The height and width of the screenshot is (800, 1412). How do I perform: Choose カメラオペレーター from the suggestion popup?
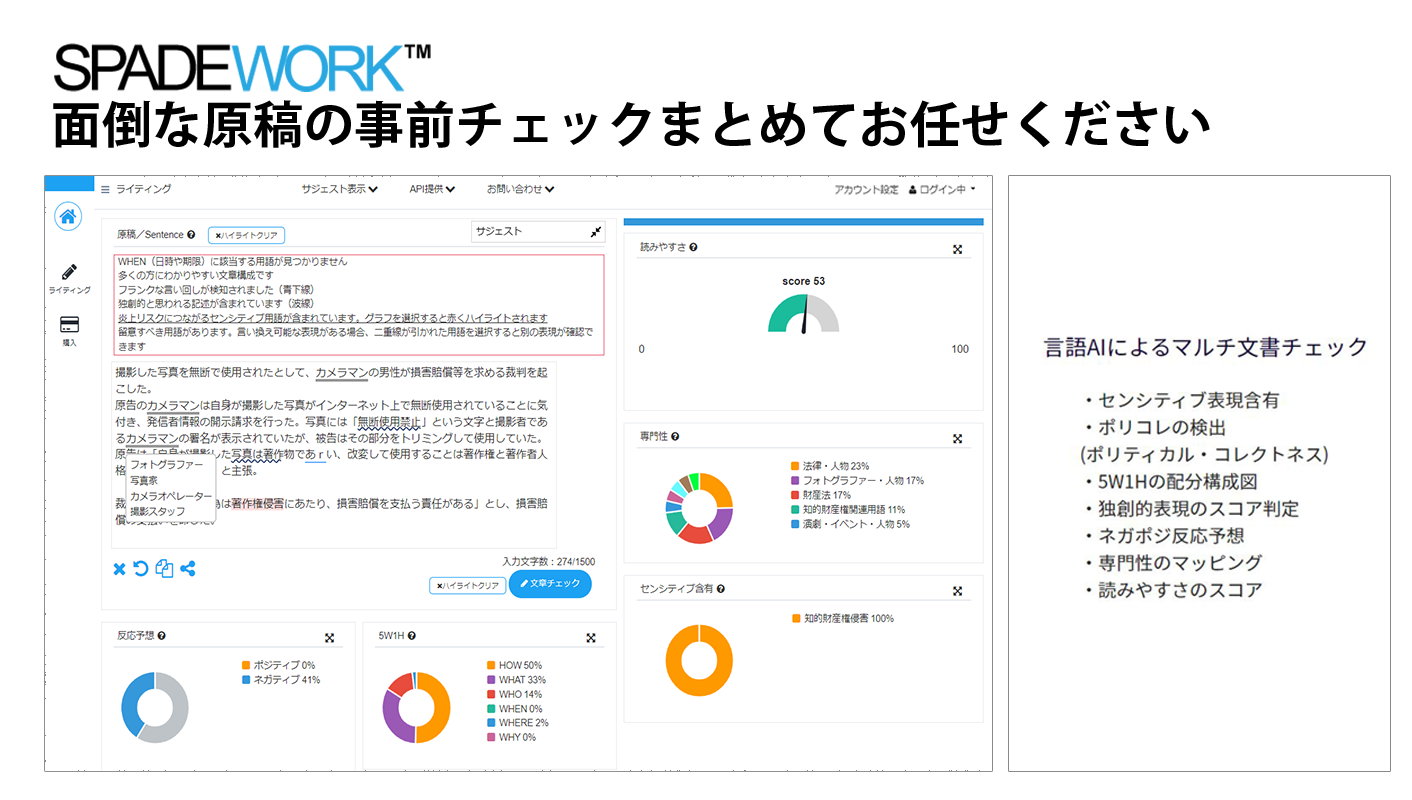[x=171, y=496]
